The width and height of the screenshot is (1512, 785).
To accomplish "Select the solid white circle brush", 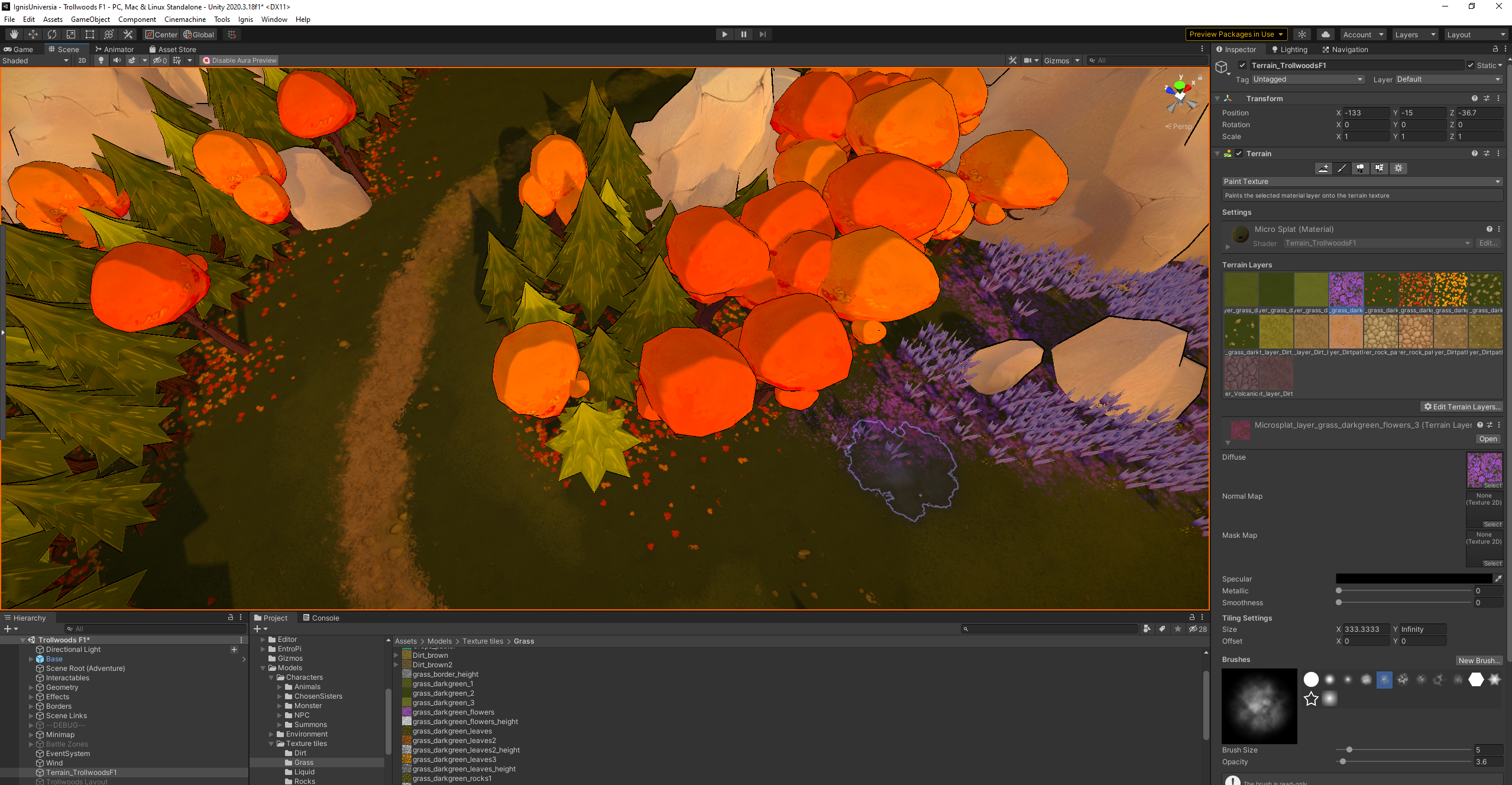I will click(x=1311, y=679).
